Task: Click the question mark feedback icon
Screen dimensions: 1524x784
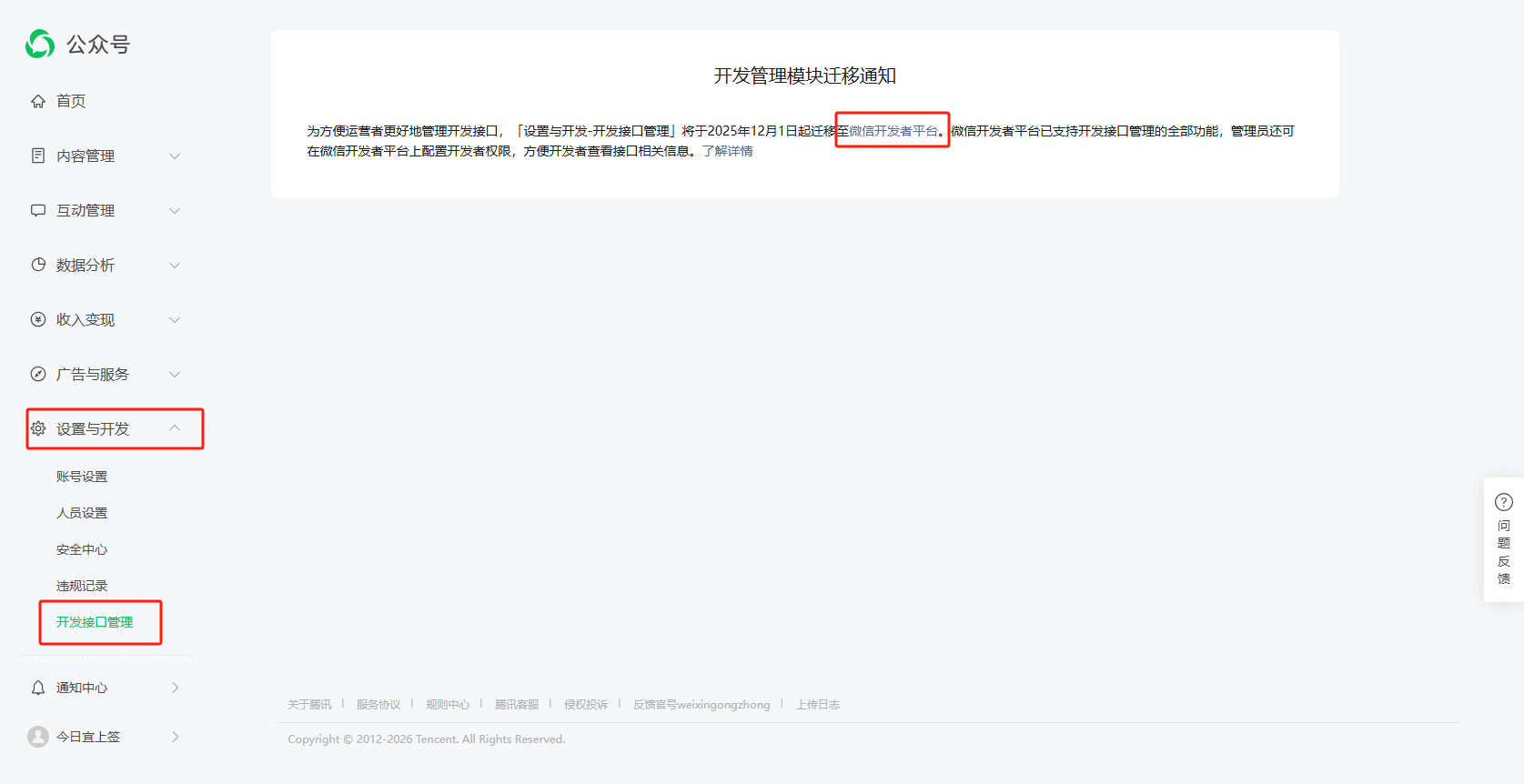Action: click(x=1504, y=502)
